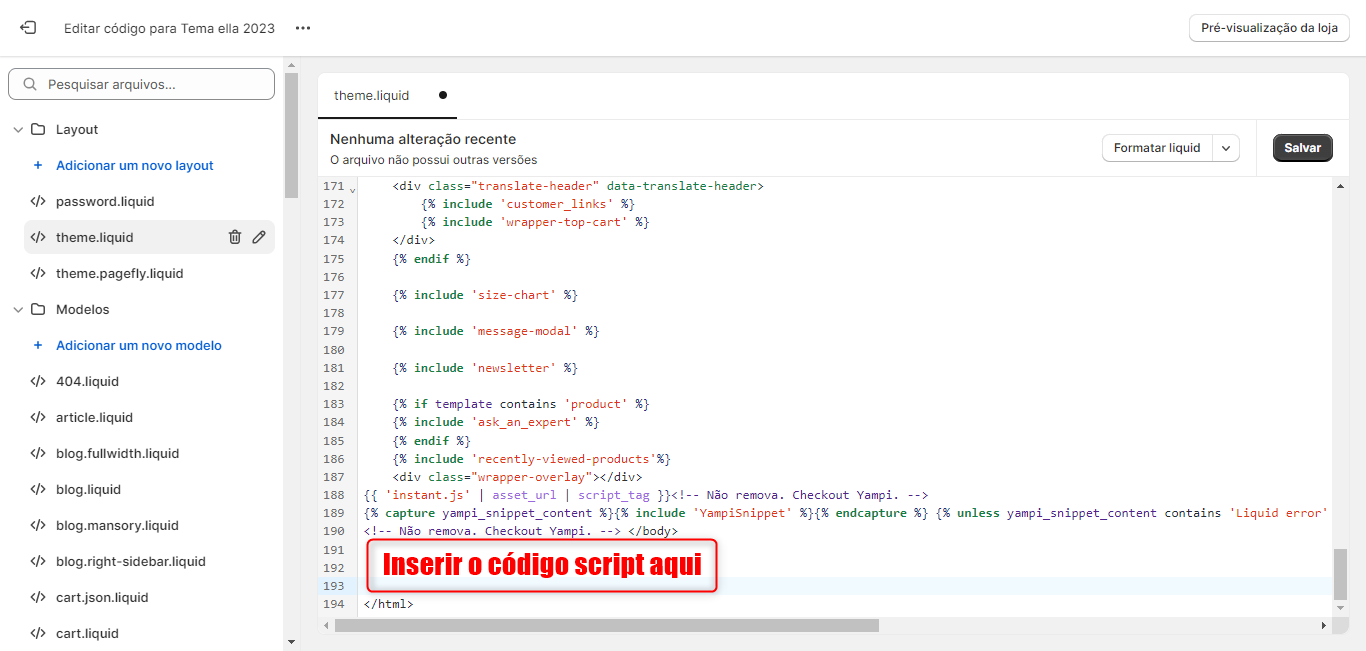Fold code at line 171 arrow
1366x651 pixels.
[x=352, y=188]
